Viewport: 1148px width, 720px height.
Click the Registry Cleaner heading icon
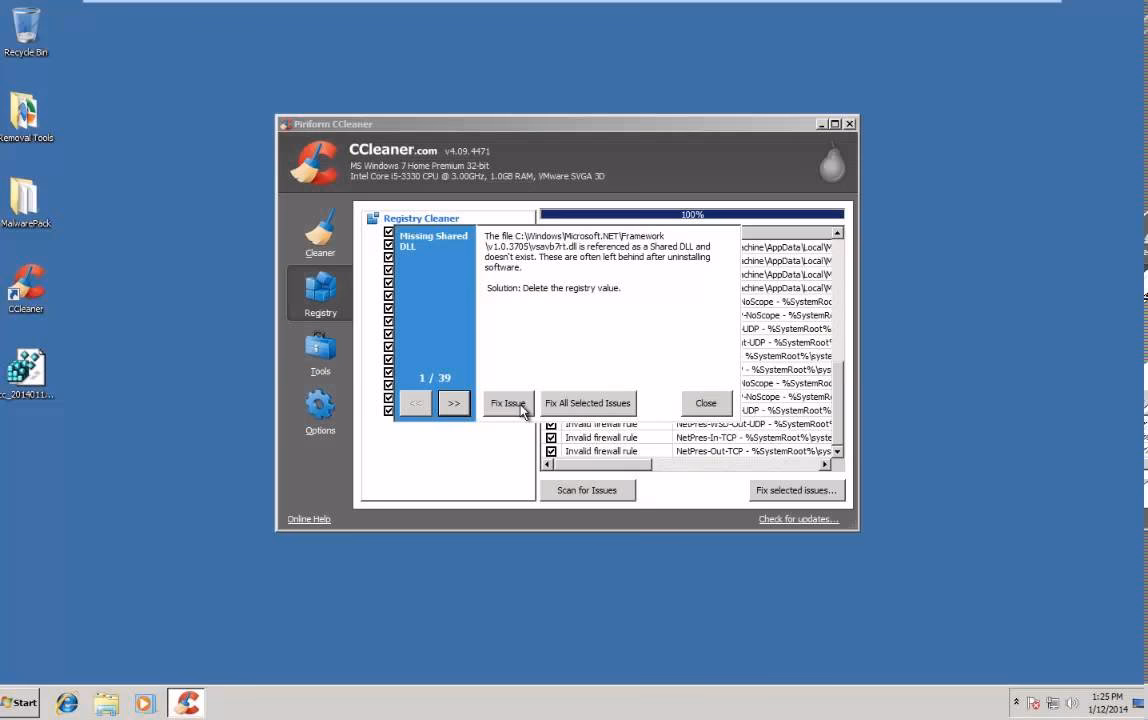(x=373, y=218)
